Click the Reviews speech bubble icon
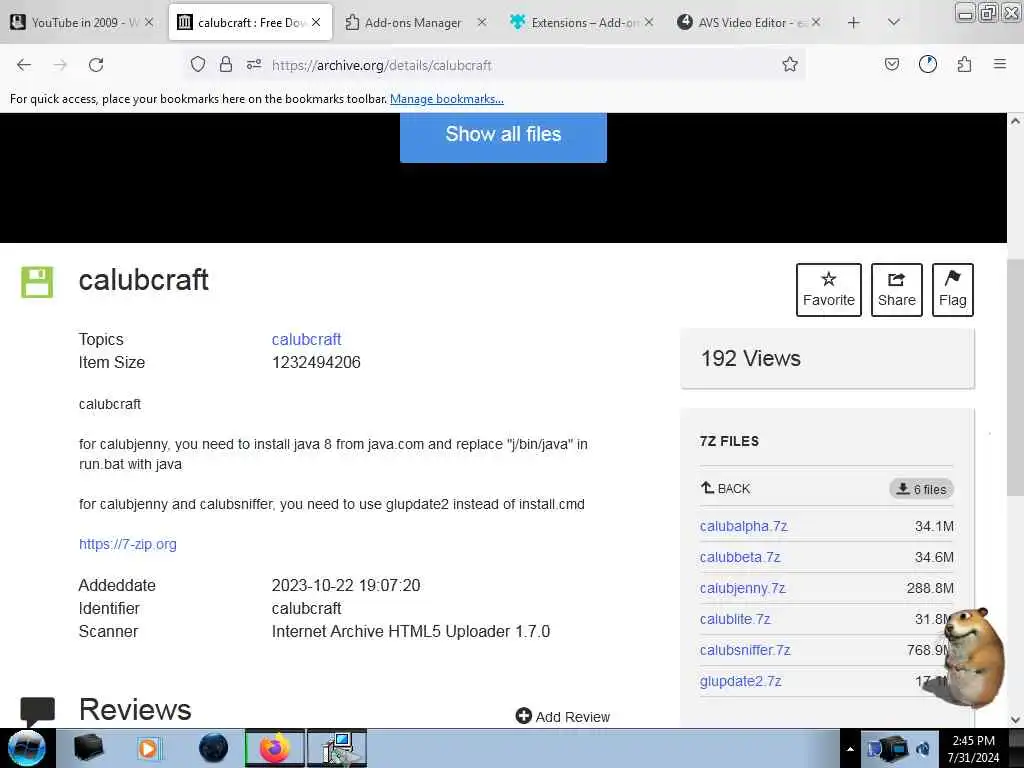This screenshot has width=1024, height=768. (37, 712)
